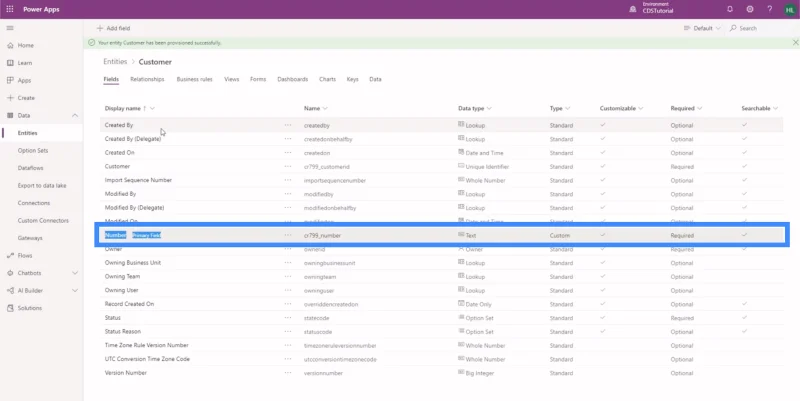
Task: Click the Environment CDSTutorial selector
Action: point(652,8)
